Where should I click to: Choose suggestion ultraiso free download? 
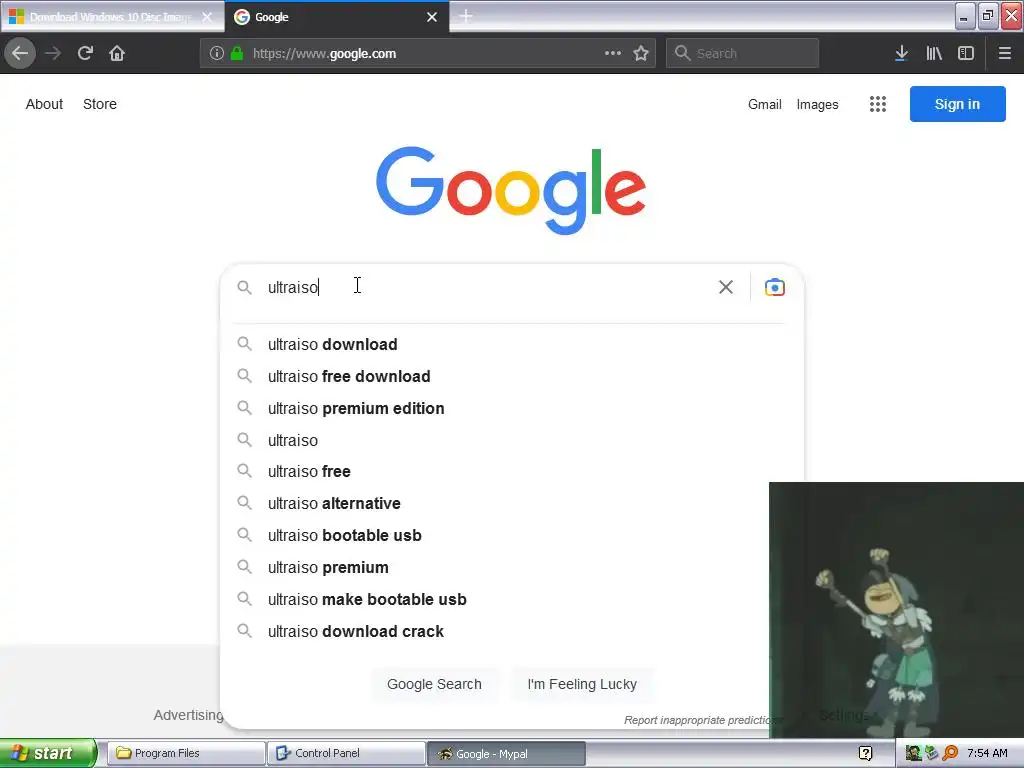point(511,376)
